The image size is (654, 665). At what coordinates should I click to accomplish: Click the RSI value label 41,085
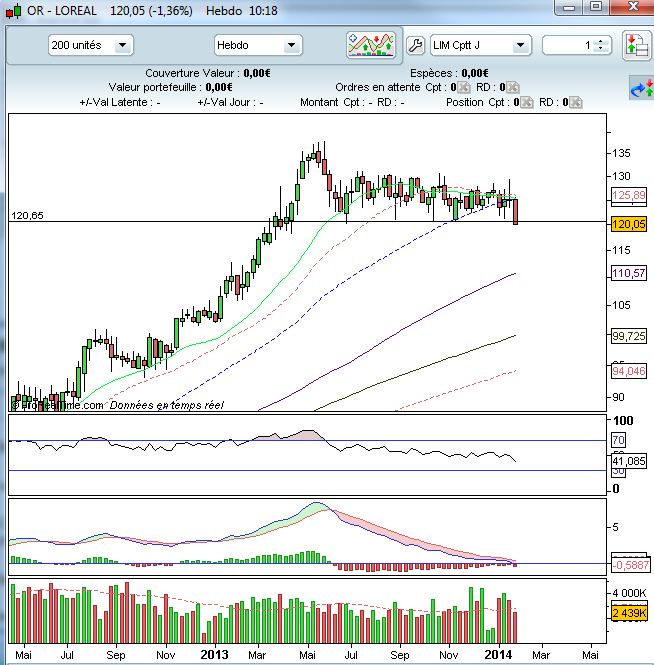(629, 461)
